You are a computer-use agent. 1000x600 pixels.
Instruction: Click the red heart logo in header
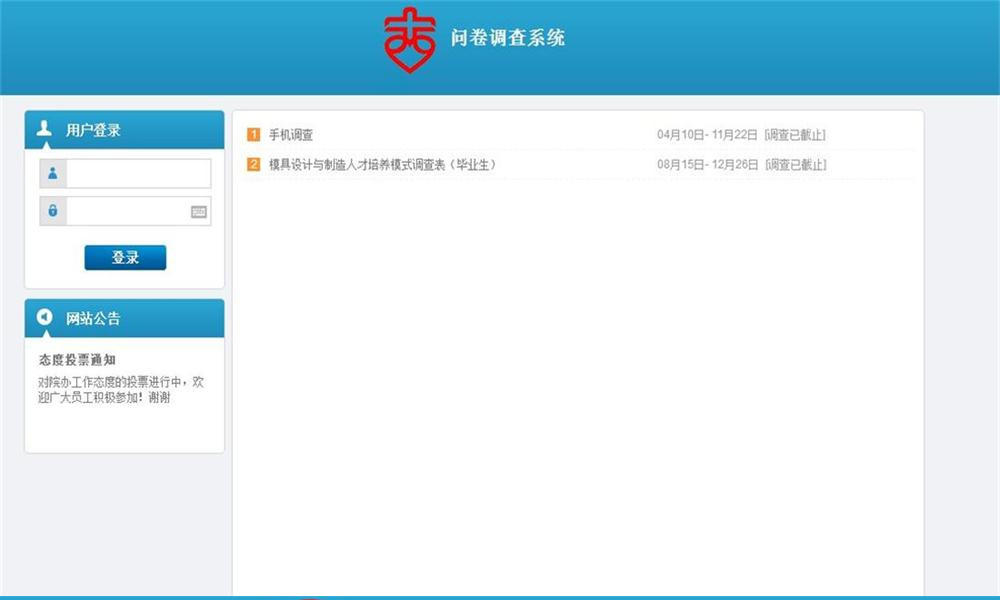[409, 40]
